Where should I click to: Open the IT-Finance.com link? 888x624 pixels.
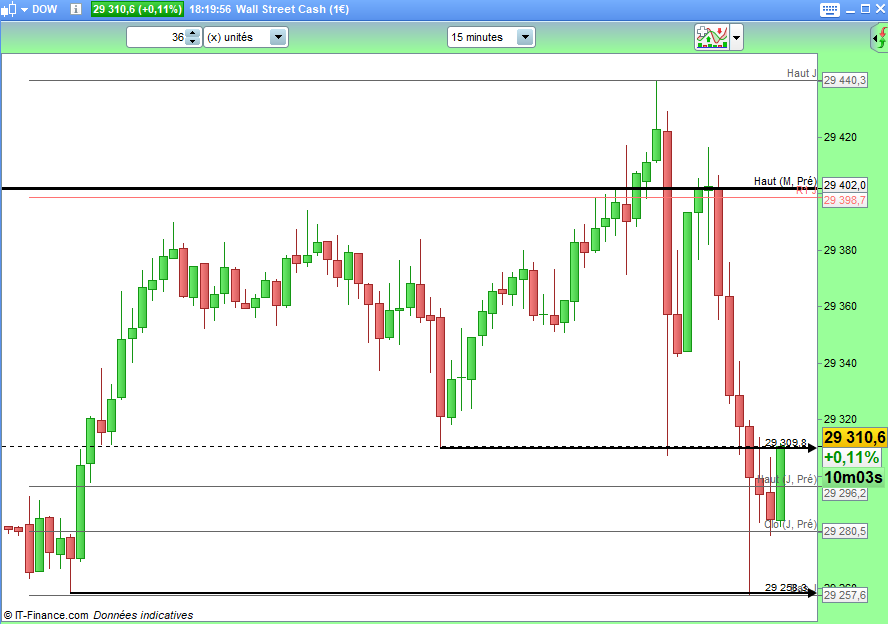pos(46,615)
